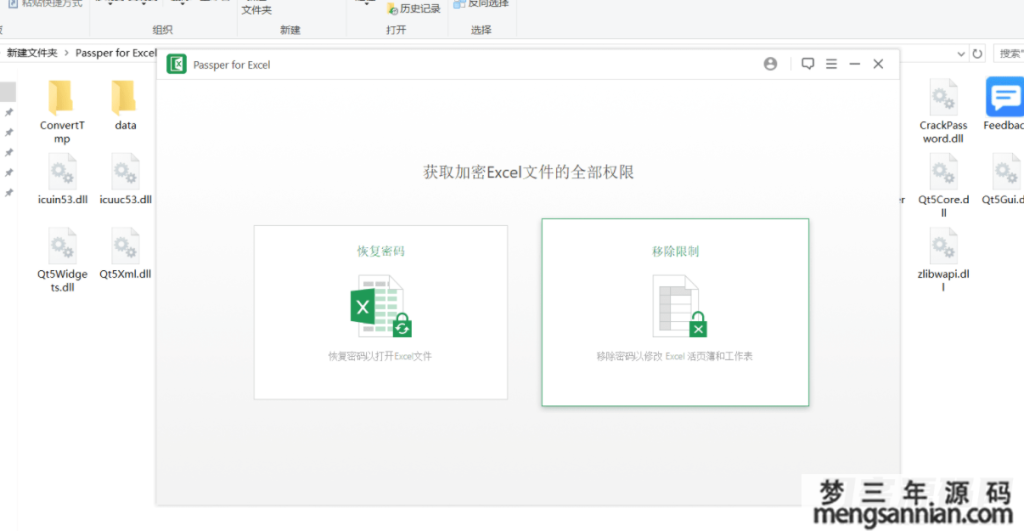Select the 恢复密码 card
The width and height of the screenshot is (1024, 531).
coord(381,312)
